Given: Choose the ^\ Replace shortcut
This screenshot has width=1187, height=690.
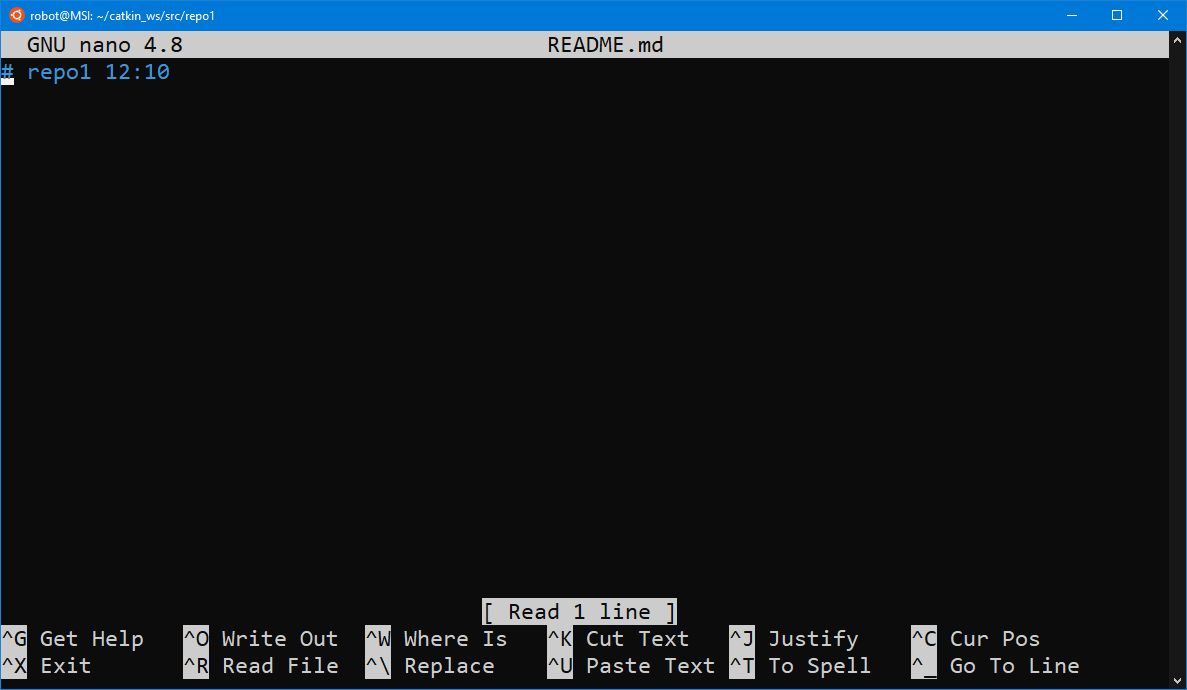Looking at the screenshot, I should [x=430, y=666].
